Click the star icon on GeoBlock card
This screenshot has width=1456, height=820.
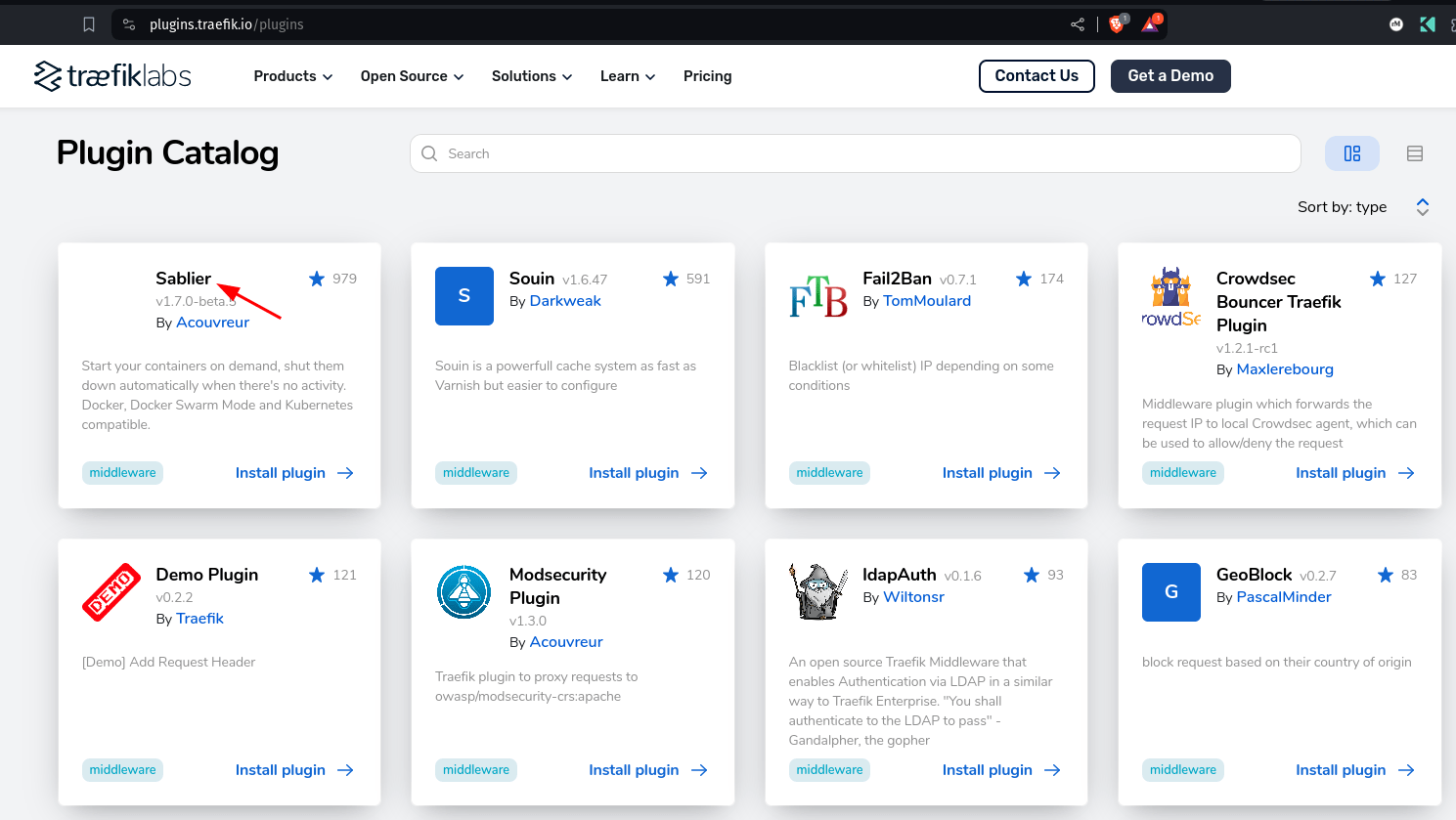coord(1386,575)
